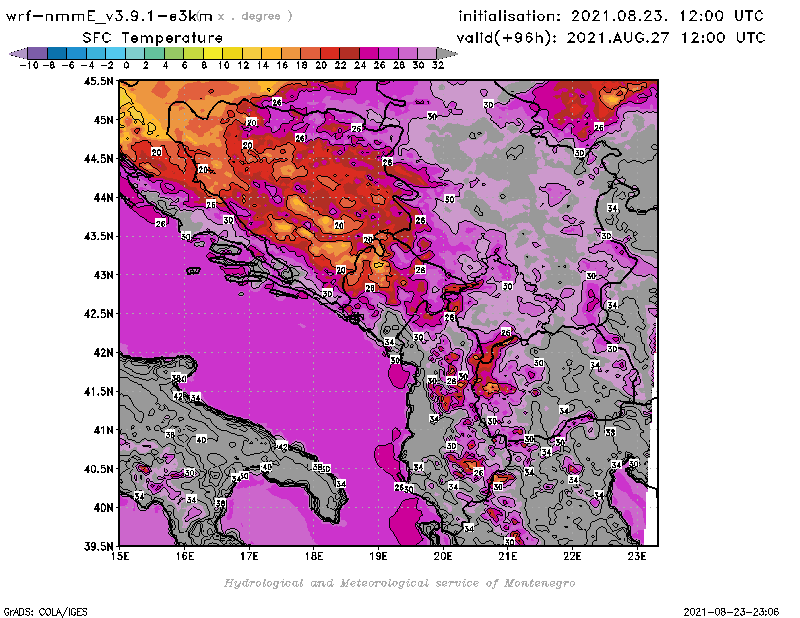Click the 'initialisation: 2021.08.23. 12:00 UTC' text
The height and width of the screenshot is (618, 800).
[x=611, y=16]
